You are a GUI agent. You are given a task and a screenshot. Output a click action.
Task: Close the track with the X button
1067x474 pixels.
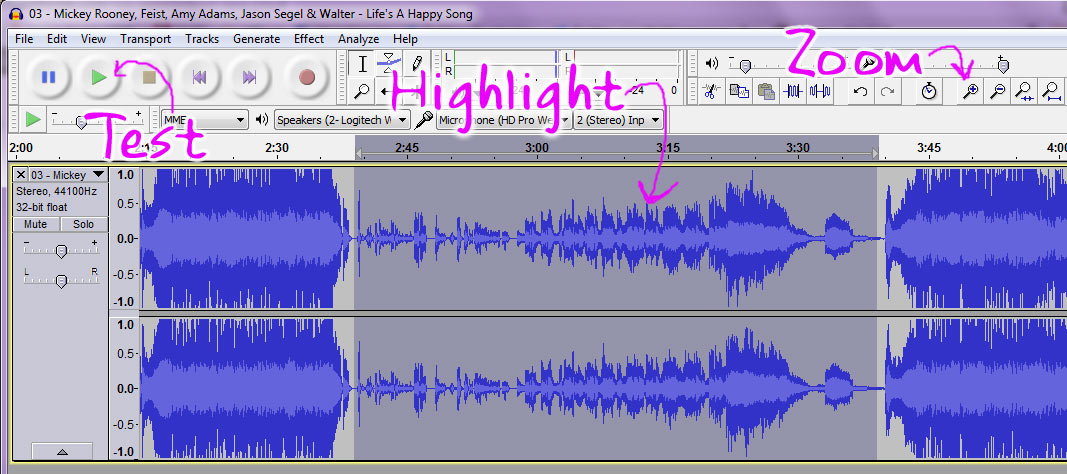[21, 175]
